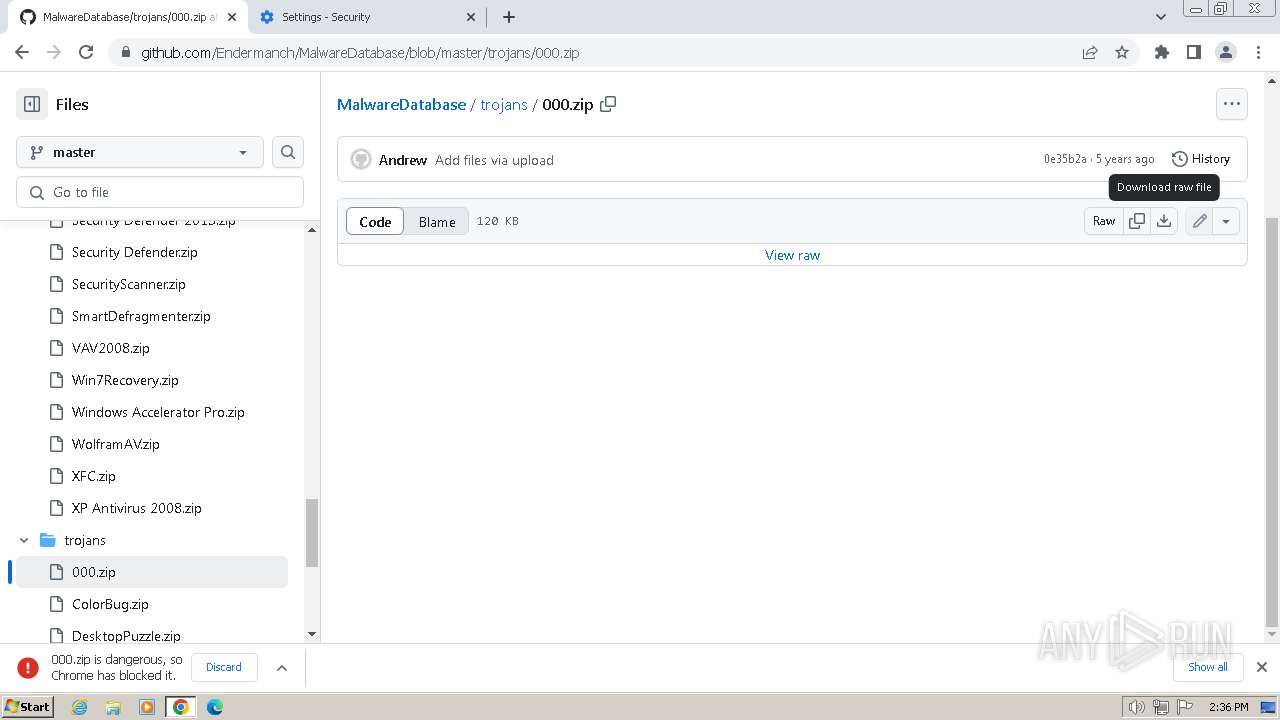Image resolution: width=1280 pixels, height=720 pixels.
Task: Collapse the trojans folder chevron
Action: [x=24, y=540]
